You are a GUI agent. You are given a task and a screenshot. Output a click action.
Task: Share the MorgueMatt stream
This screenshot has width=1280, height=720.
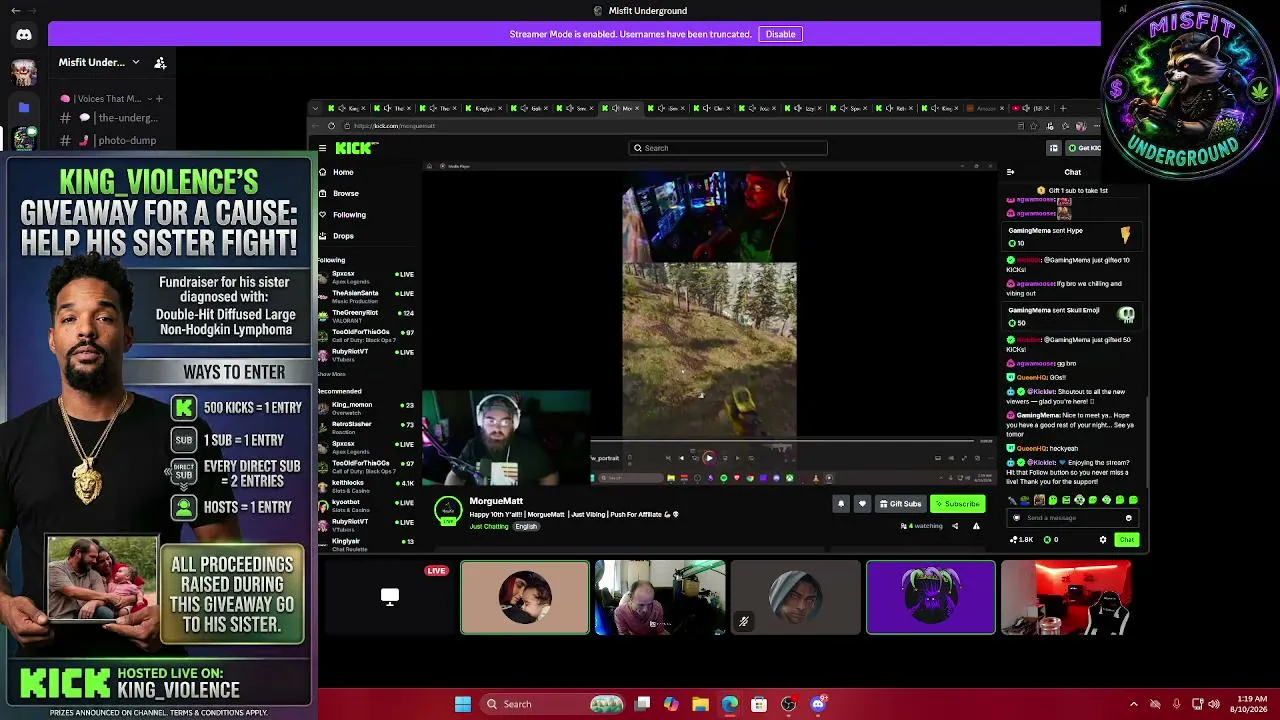(x=954, y=526)
